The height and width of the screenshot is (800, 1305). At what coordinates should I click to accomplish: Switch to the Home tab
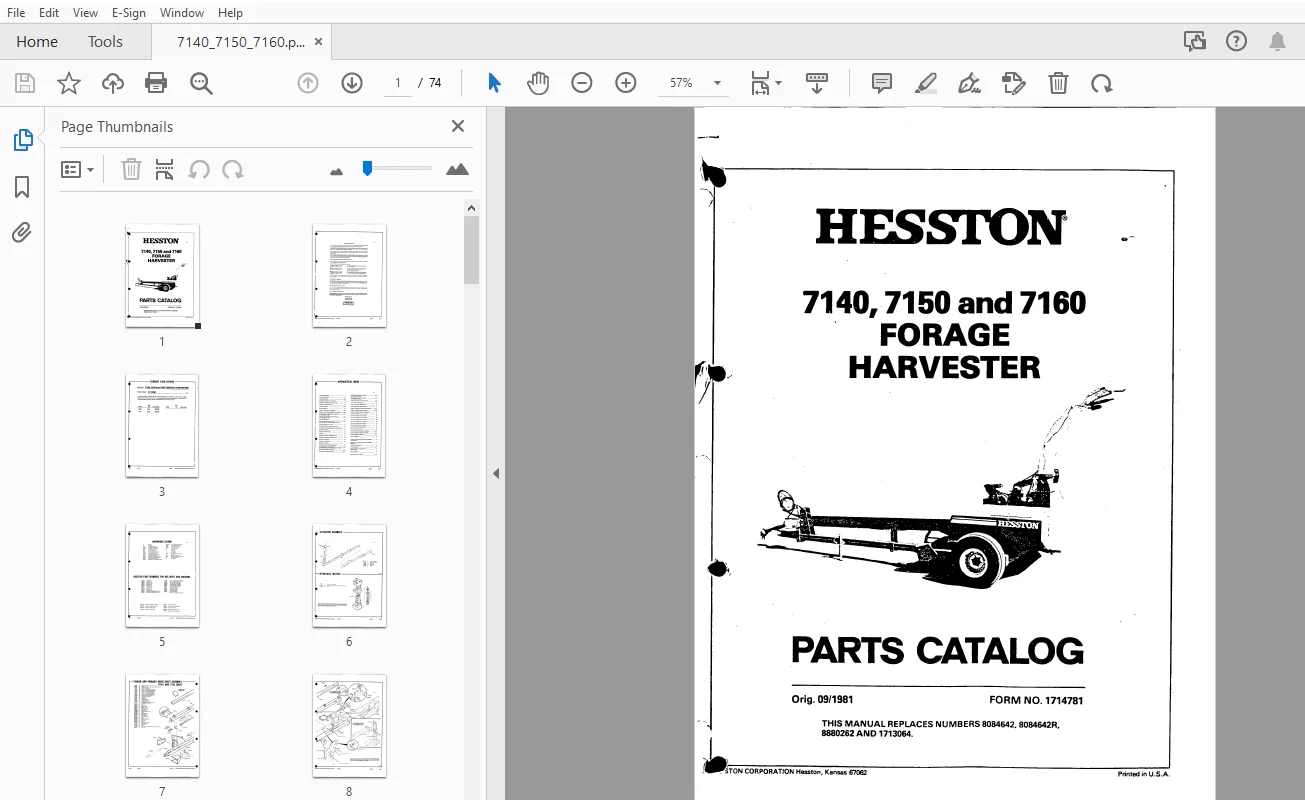pos(37,42)
